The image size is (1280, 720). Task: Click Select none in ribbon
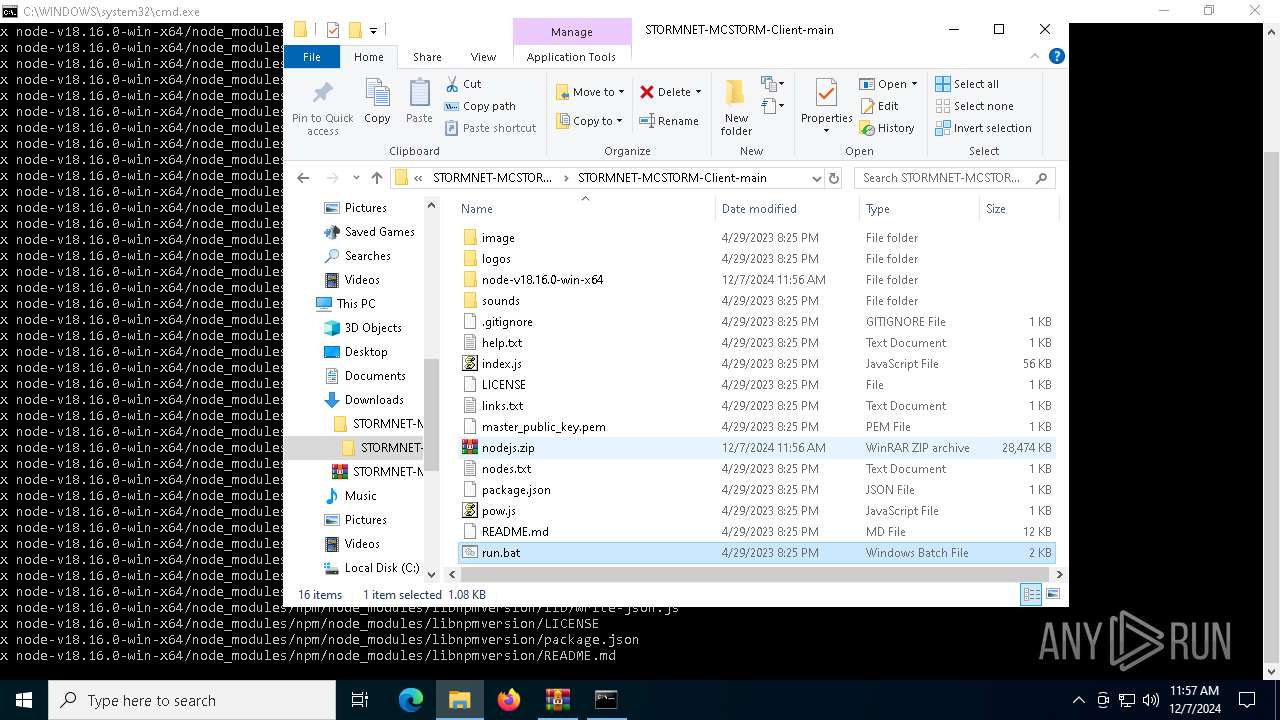coord(974,106)
